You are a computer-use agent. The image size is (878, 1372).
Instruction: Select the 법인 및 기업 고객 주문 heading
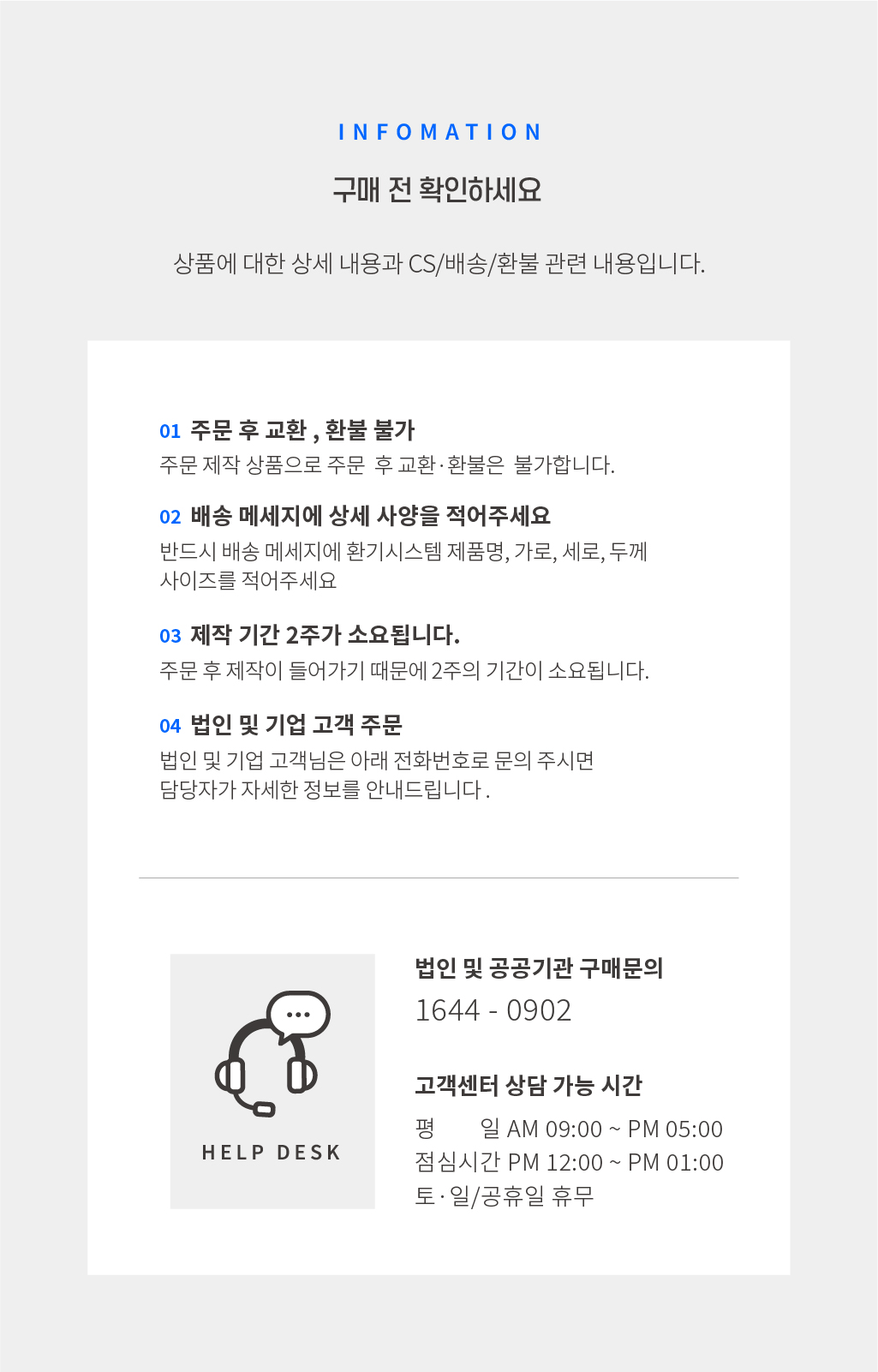coord(296,725)
